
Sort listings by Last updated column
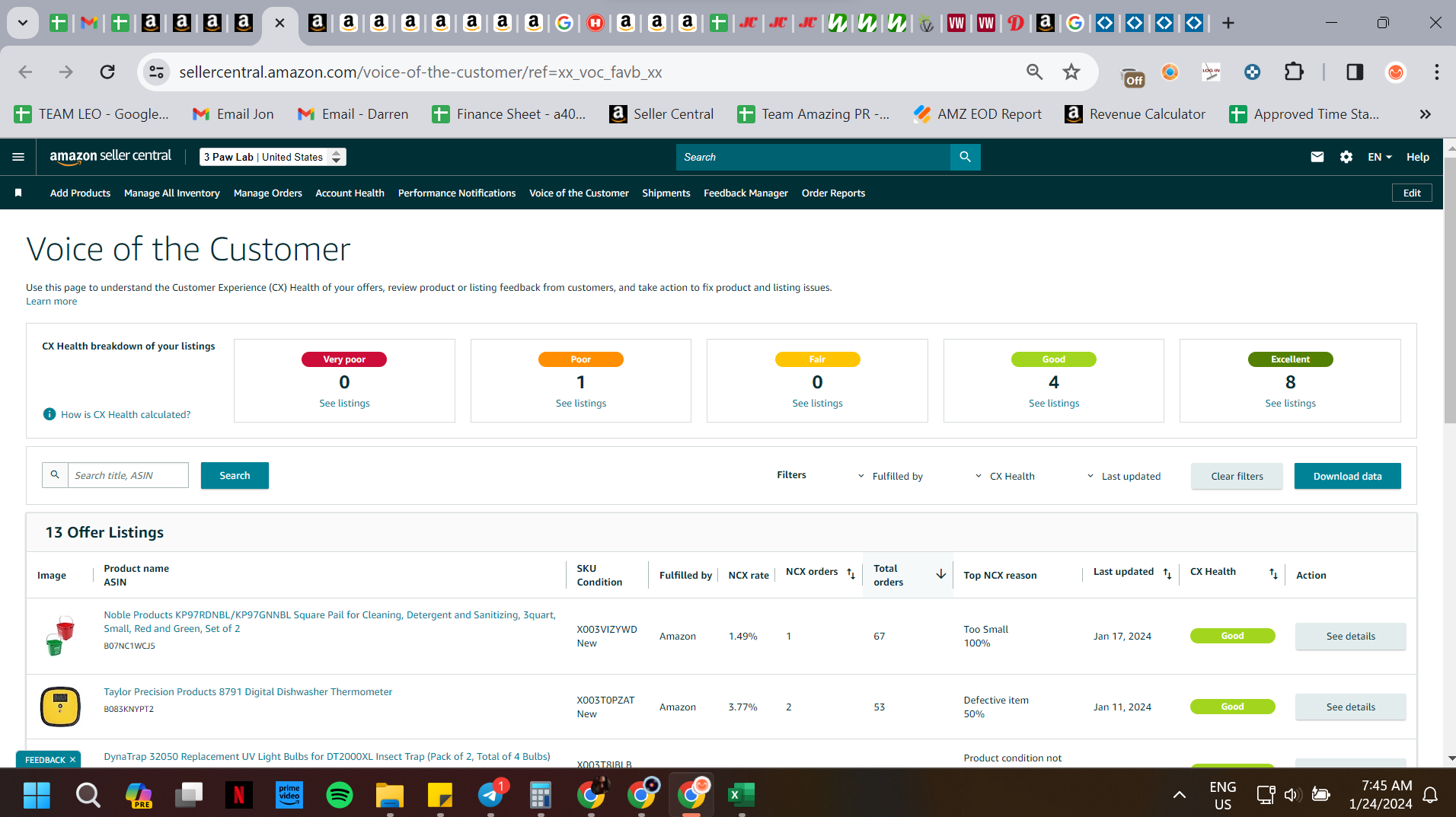point(1167,573)
